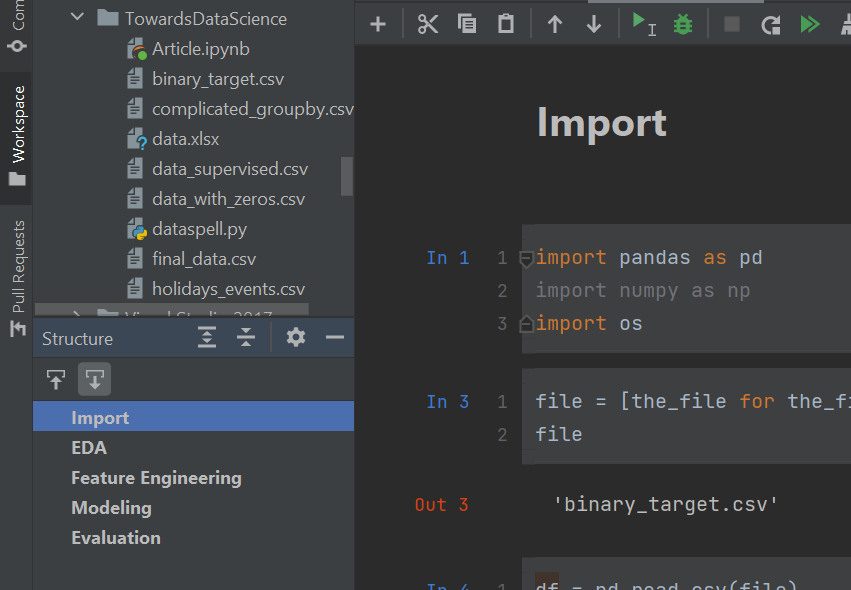This screenshot has height=590, width=851.
Task: Restart the notebook kernel
Action: click(770, 25)
